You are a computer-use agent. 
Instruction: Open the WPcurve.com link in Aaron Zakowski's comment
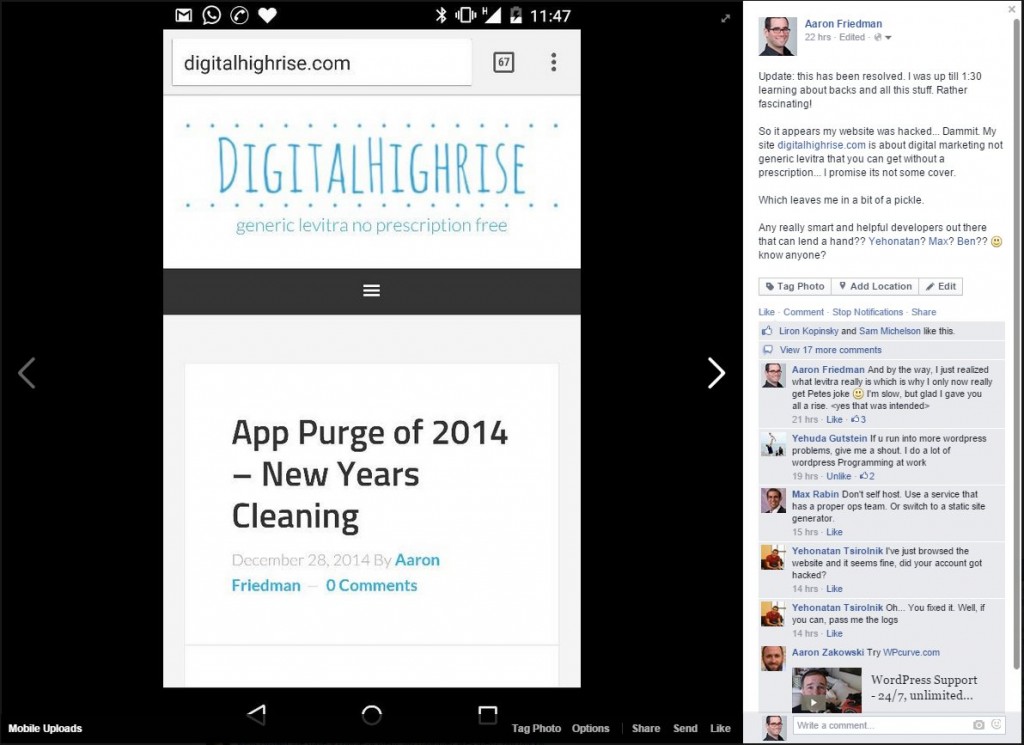coord(911,652)
